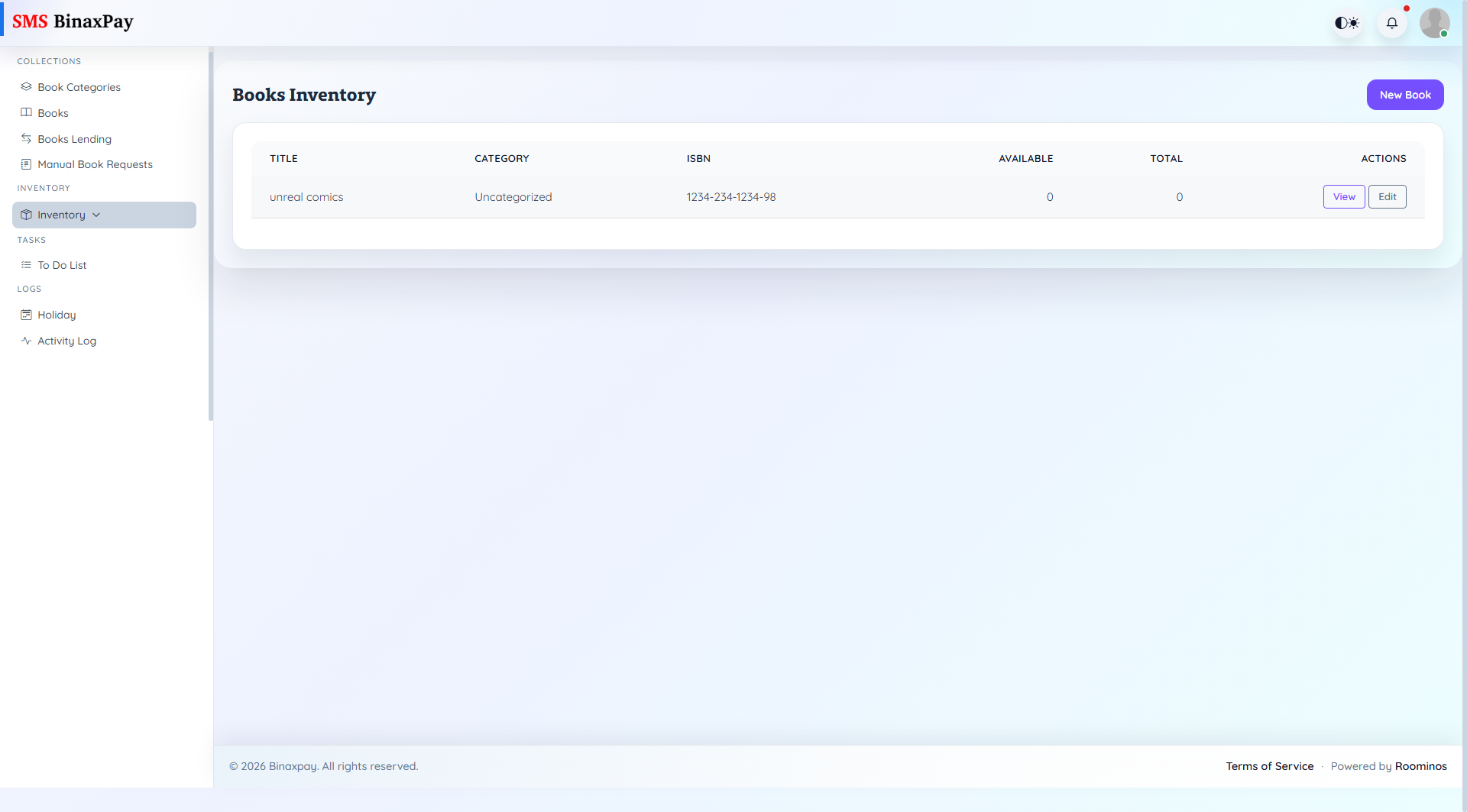Image resolution: width=1467 pixels, height=812 pixels.
Task: Open the Terms of Service link
Action: [1269, 766]
